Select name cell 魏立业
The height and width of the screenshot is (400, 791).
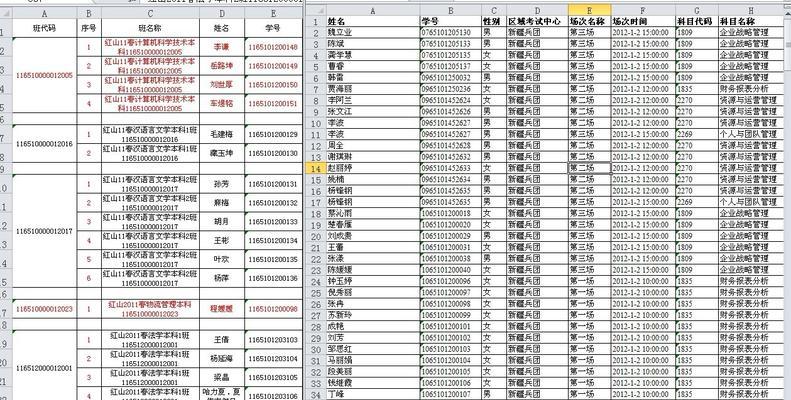click(x=373, y=33)
